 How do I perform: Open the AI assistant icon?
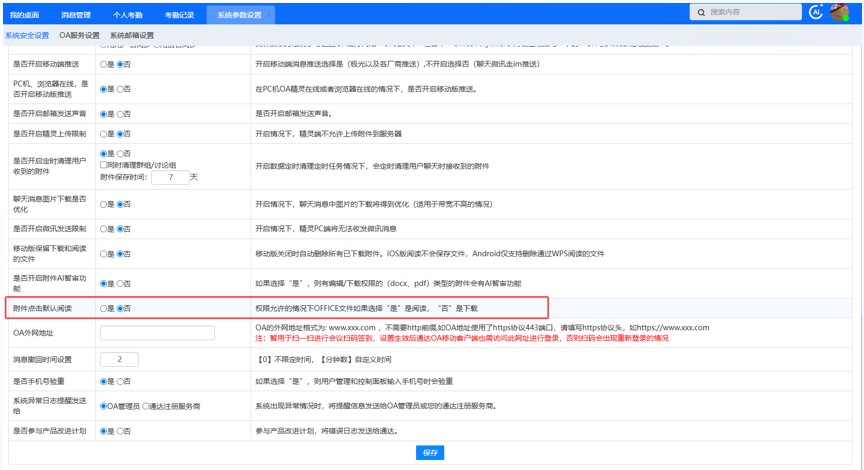[x=815, y=12]
